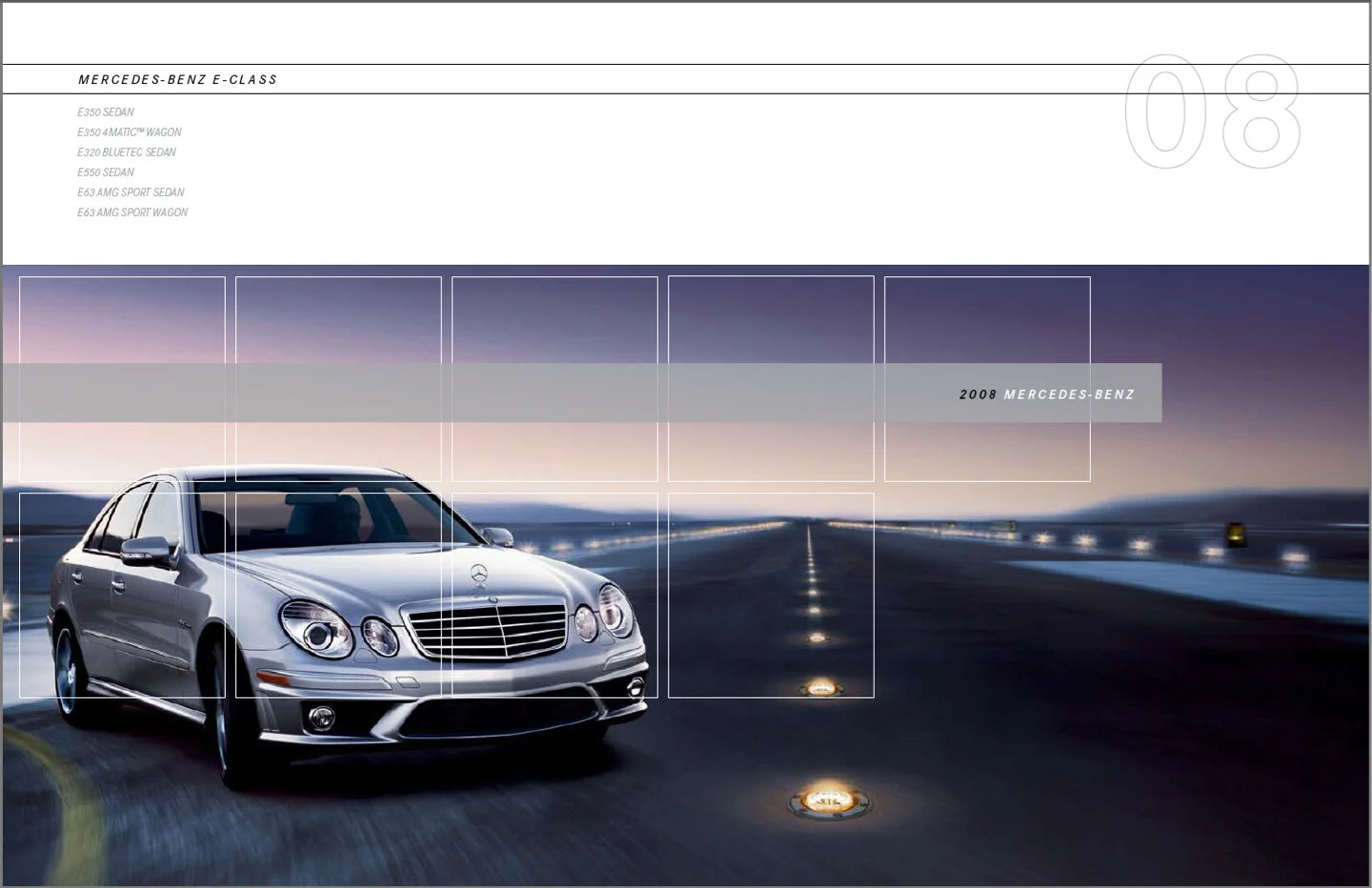The image size is (1372, 888).
Task: Click the fourth frame above the runway
Action: tap(771, 377)
